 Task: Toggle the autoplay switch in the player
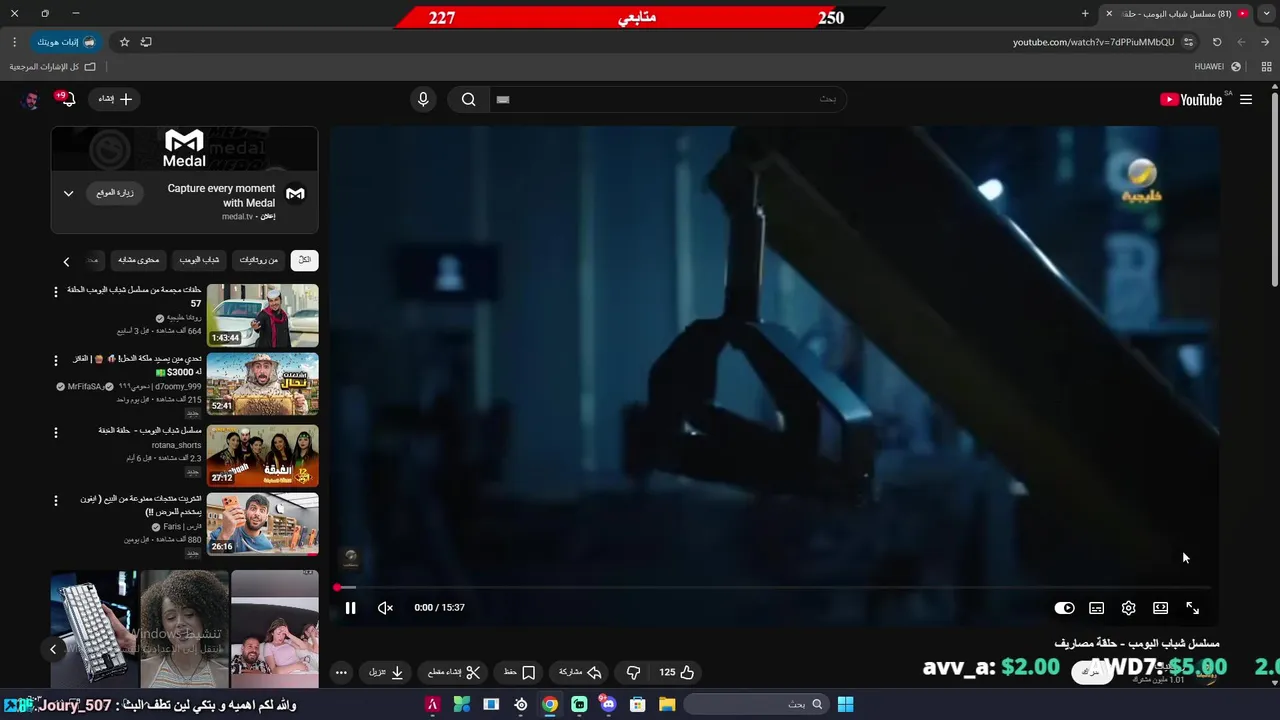coord(1064,608)
